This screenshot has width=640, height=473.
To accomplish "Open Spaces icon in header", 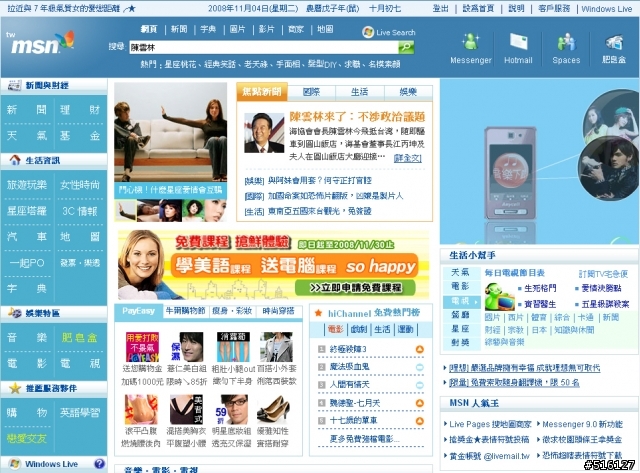I will point(566,42).
